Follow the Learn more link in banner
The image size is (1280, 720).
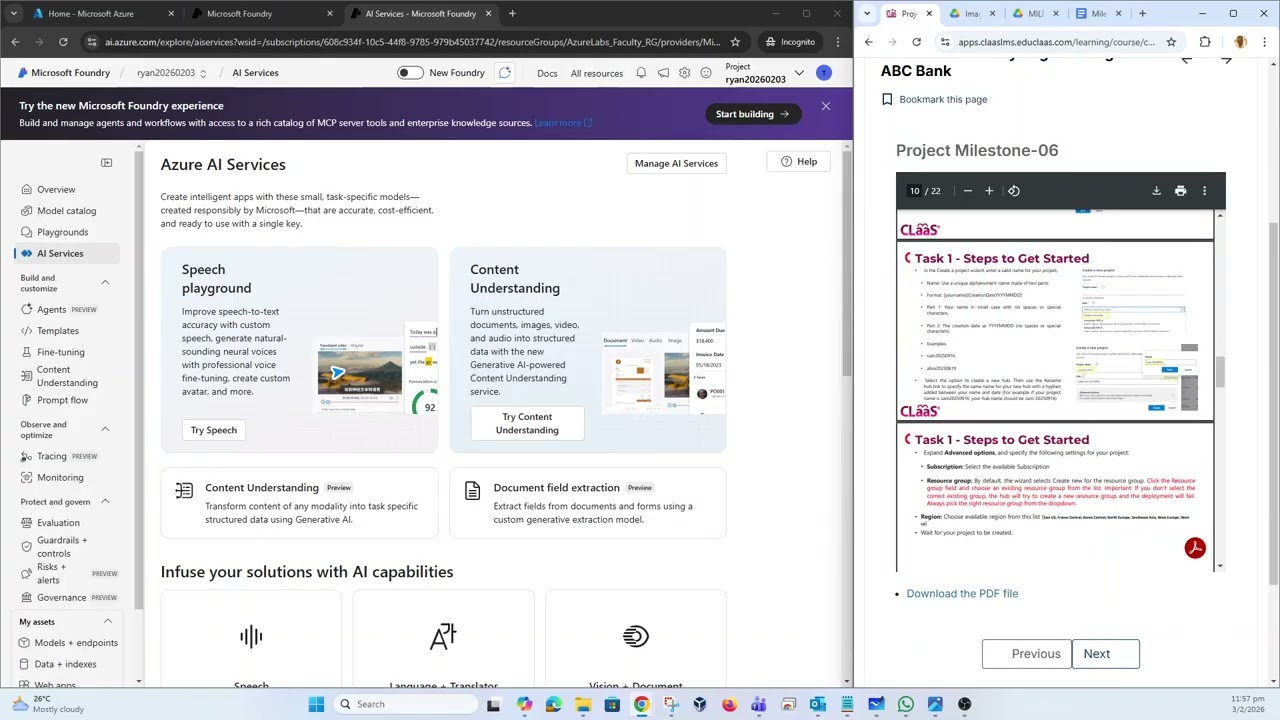tap(563, 123)
